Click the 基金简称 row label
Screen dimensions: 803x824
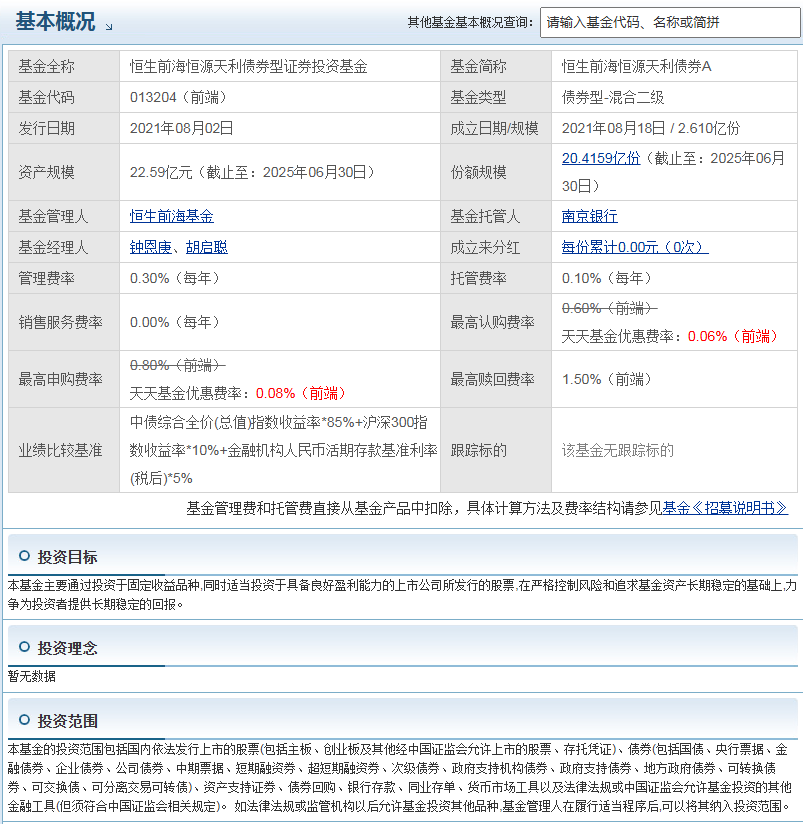click(x=478, y=66)
